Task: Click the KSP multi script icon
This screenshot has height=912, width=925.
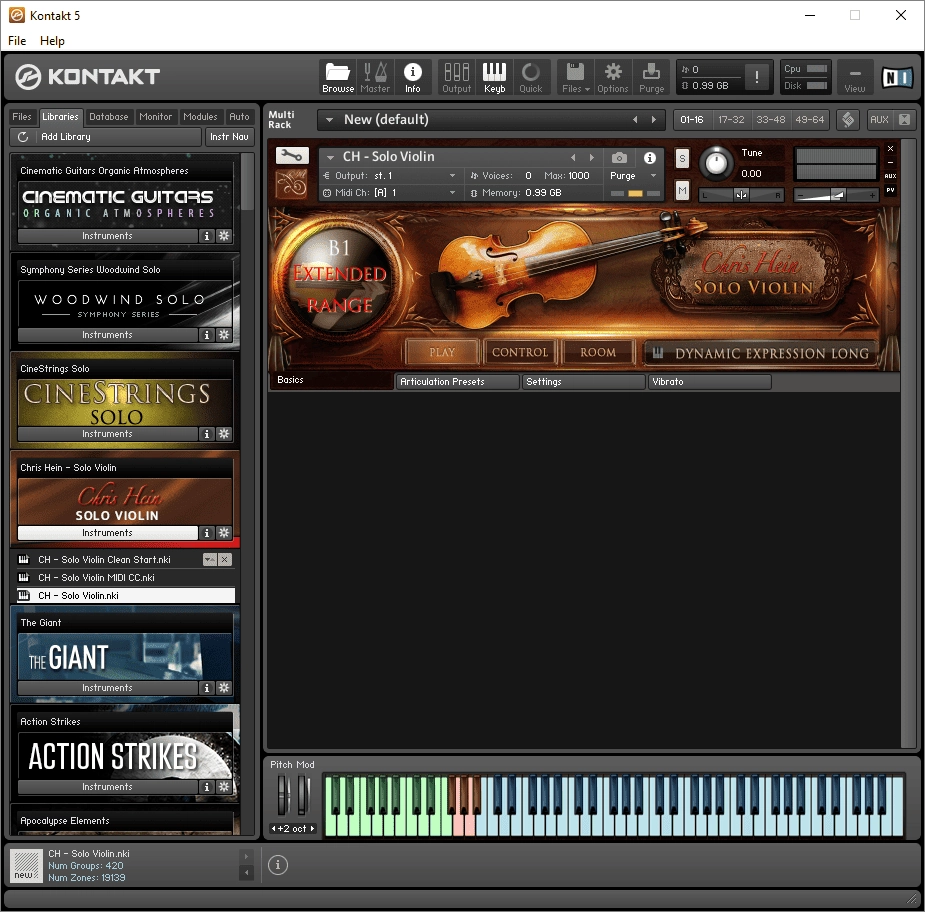Action: point(848,120)
